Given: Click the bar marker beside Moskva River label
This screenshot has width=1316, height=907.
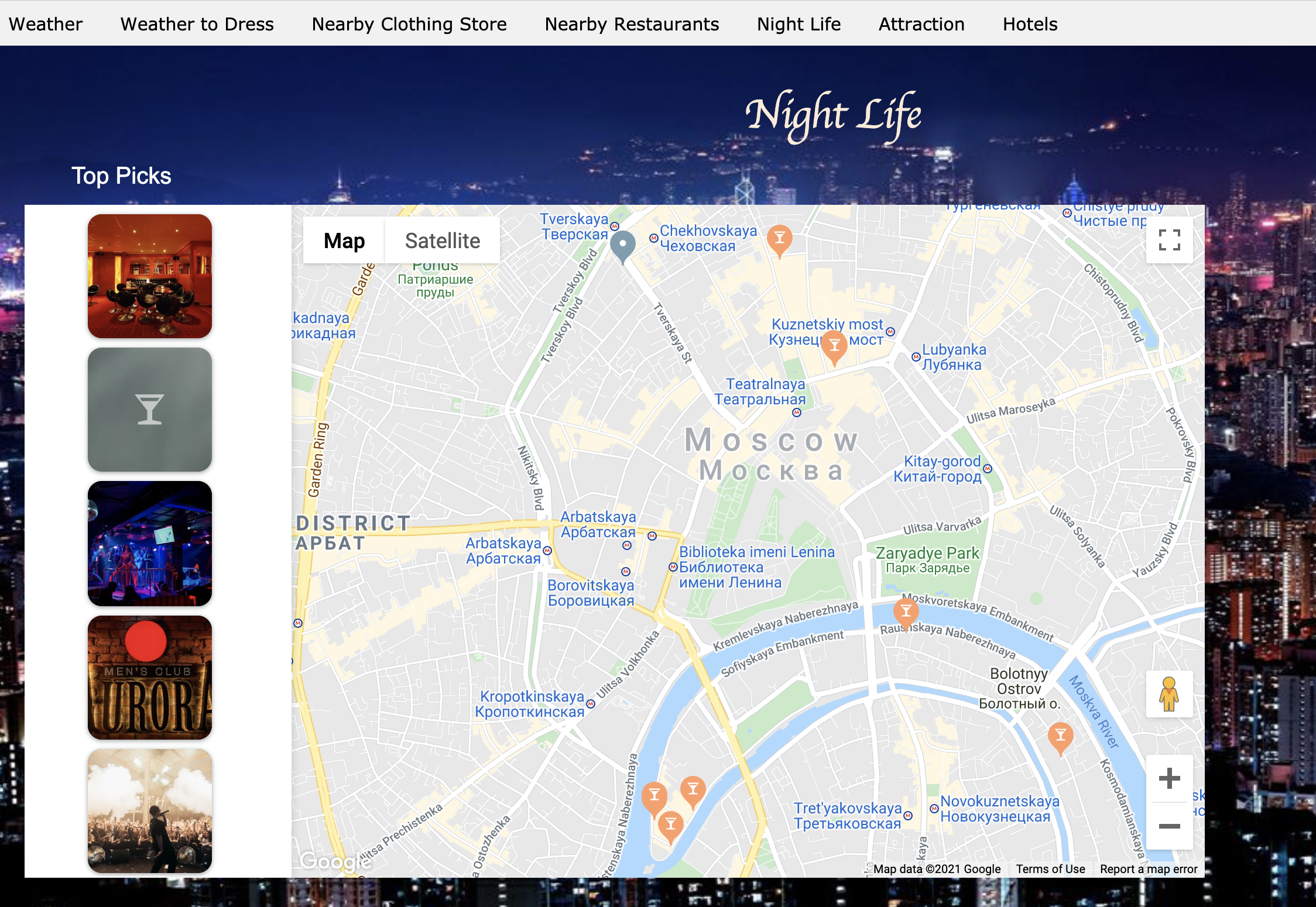Looking at the screenshot, I should click(x=1060, y=736).
